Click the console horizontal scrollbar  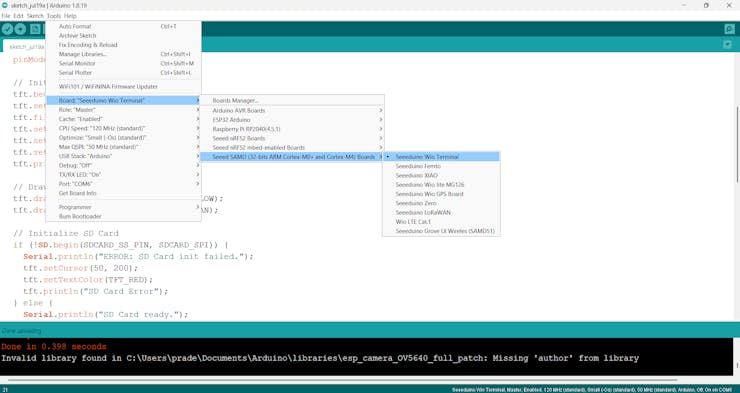coord(342,379)
